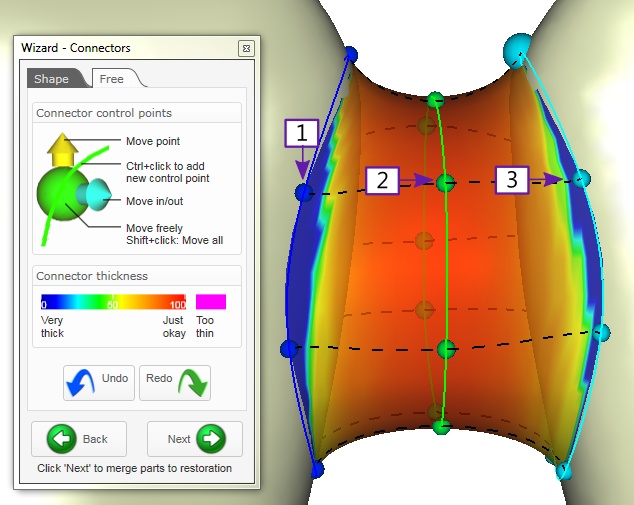Select lower green center control point
Image resolution: width=634 pixels, height=505 pixels.
point(446,349)
